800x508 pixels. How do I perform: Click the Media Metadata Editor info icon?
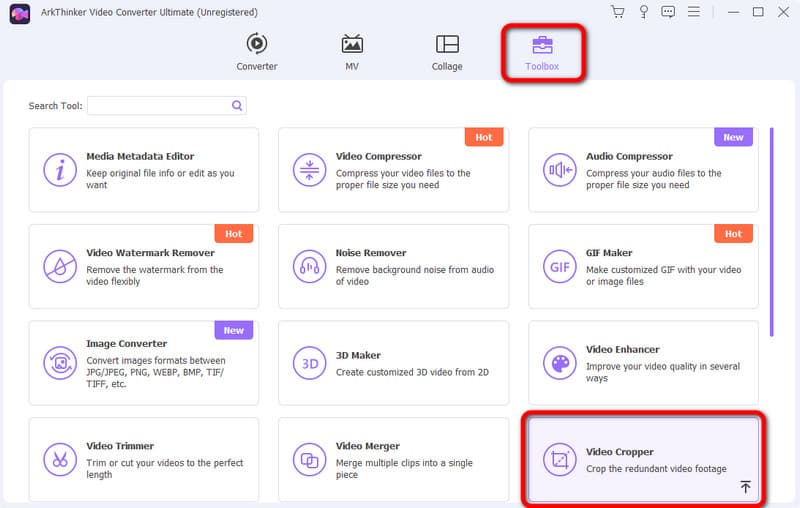click(x=60, y=170)
